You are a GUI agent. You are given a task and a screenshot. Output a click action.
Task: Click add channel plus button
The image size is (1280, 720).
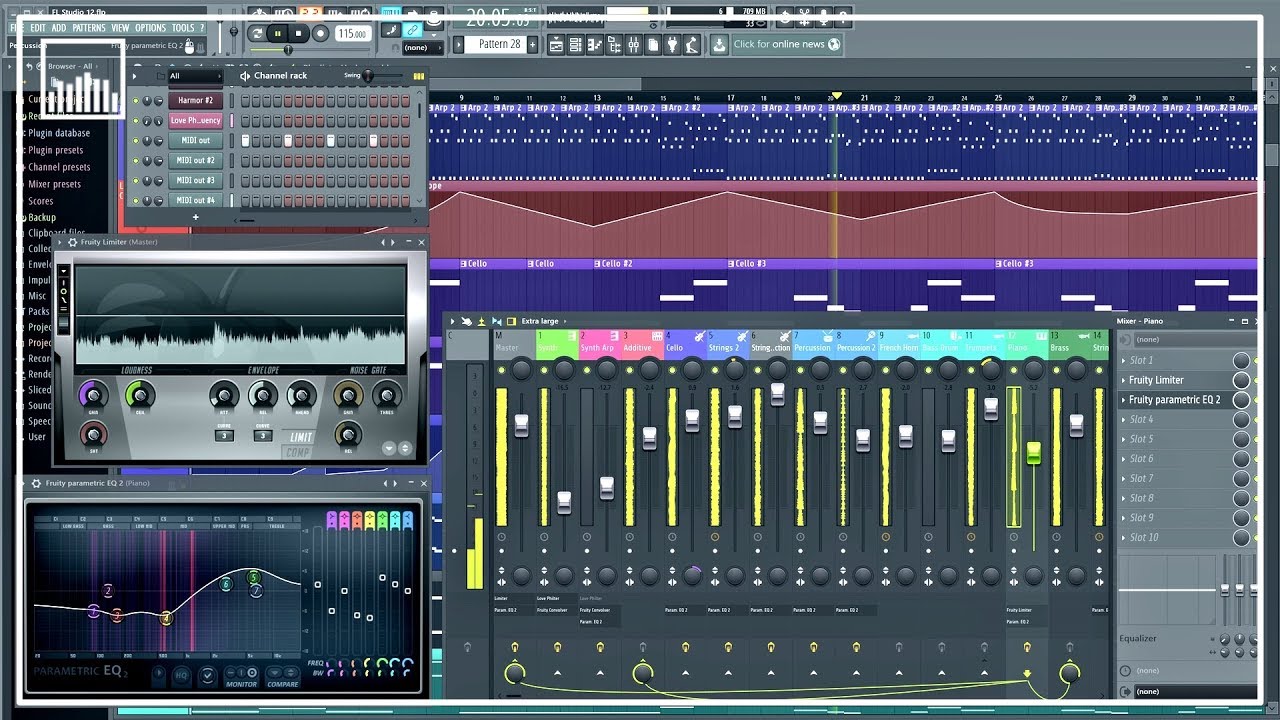pos(196,217)
